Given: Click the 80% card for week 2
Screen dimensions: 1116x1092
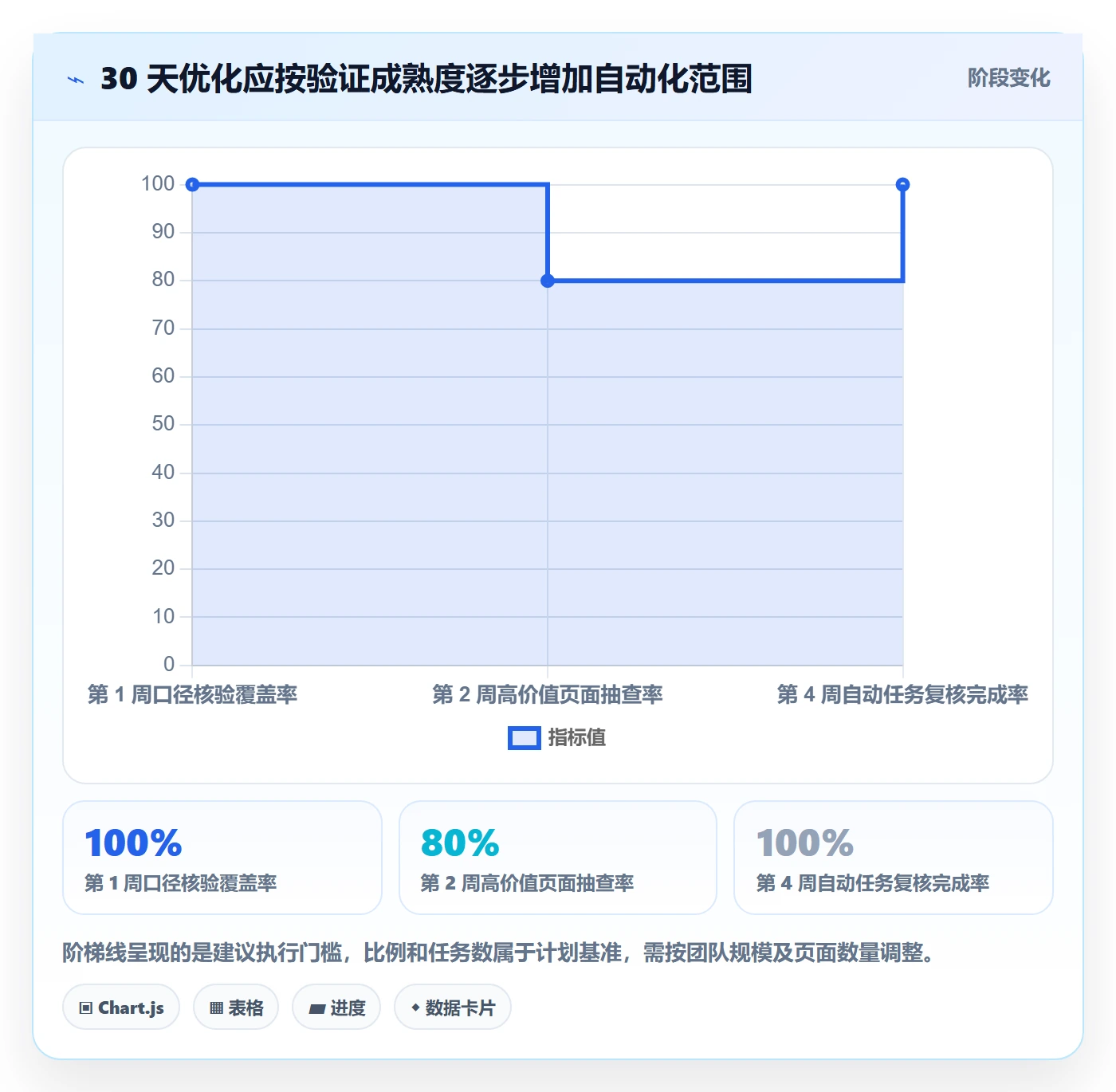Looking at the screenshot, I should (x=558, y=858).
